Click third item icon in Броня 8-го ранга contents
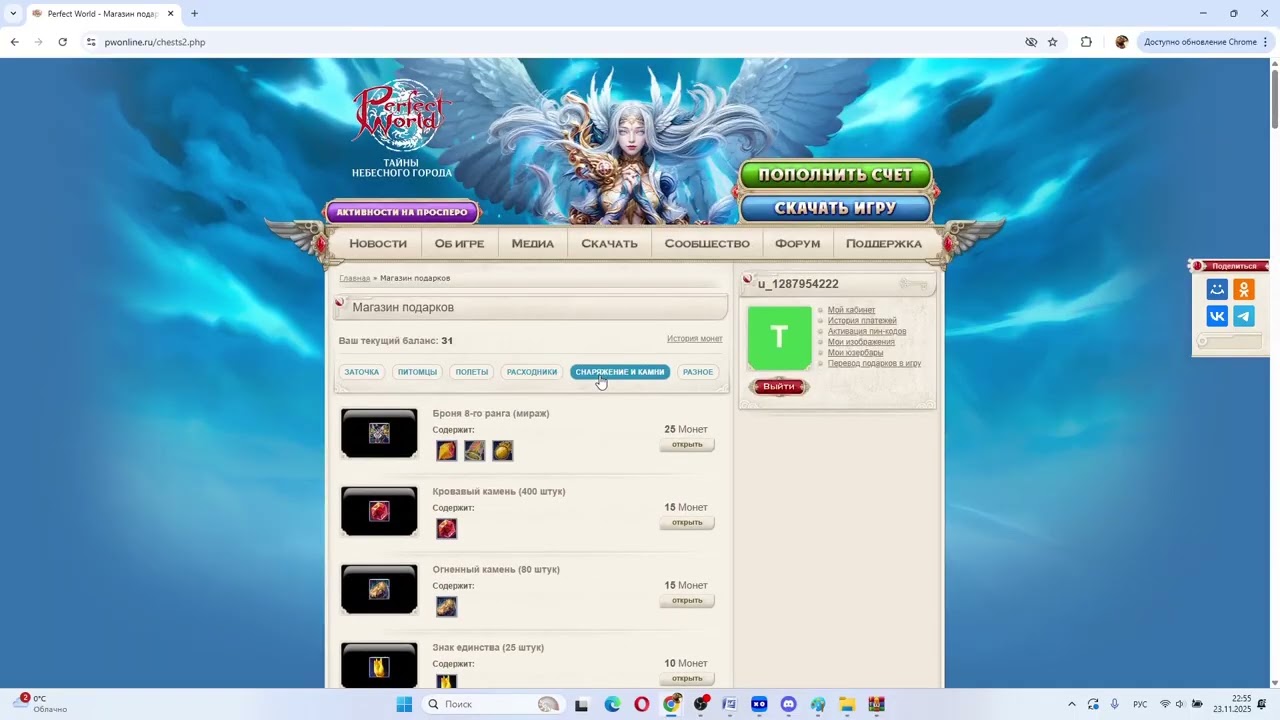1280x720 pixels. click(x=502, y=451)
